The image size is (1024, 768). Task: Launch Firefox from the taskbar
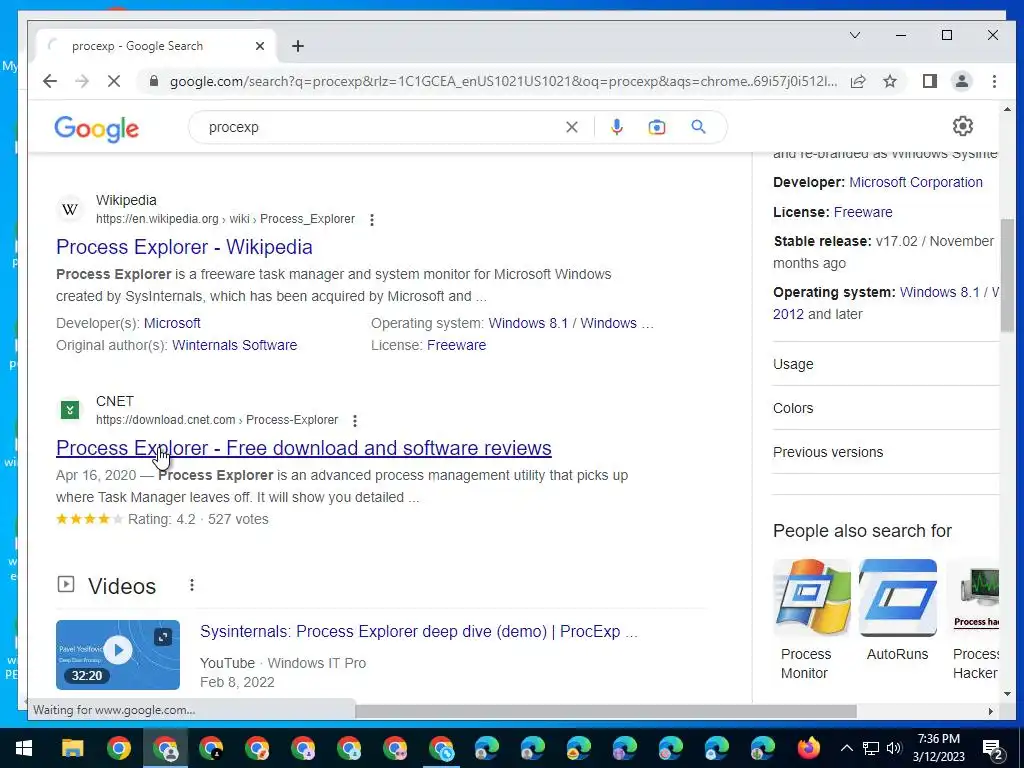(808, 748)
